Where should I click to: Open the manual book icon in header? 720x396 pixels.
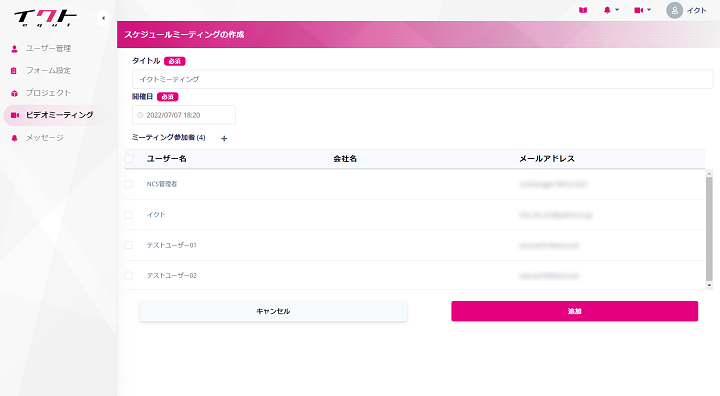(583, 10)
